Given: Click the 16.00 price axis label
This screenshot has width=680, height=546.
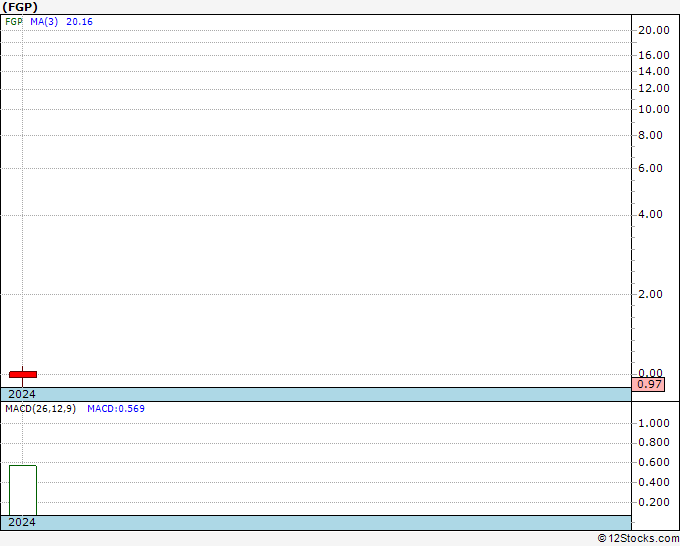Looking at the screenshot, I should [654, 56].
